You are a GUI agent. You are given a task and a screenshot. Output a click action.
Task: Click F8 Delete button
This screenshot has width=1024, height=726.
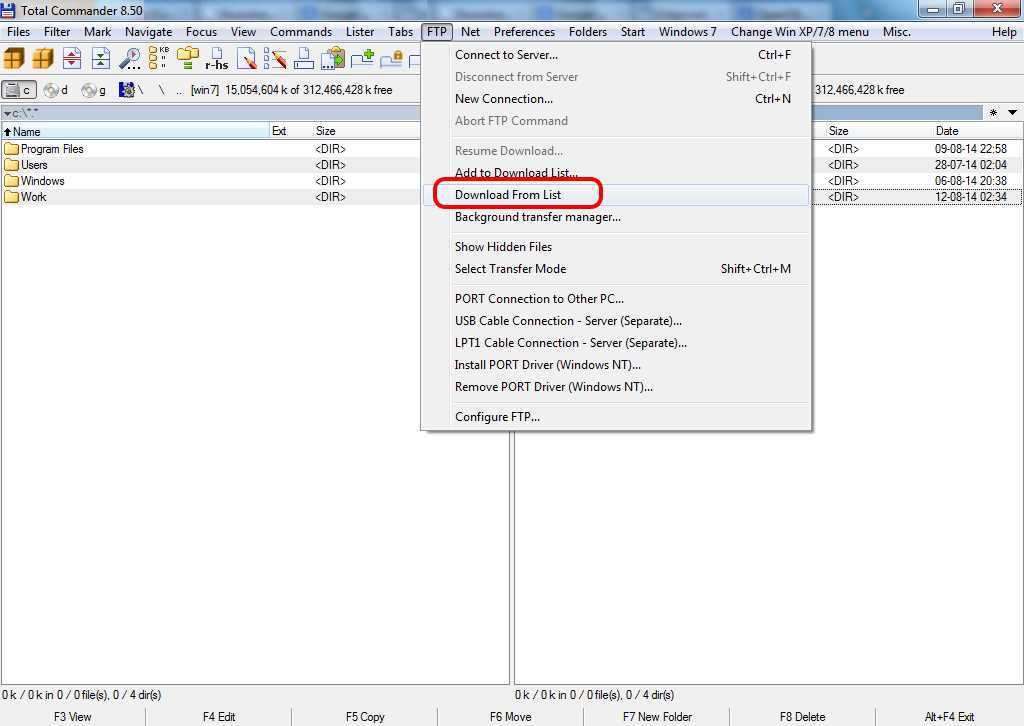point(803,716)
